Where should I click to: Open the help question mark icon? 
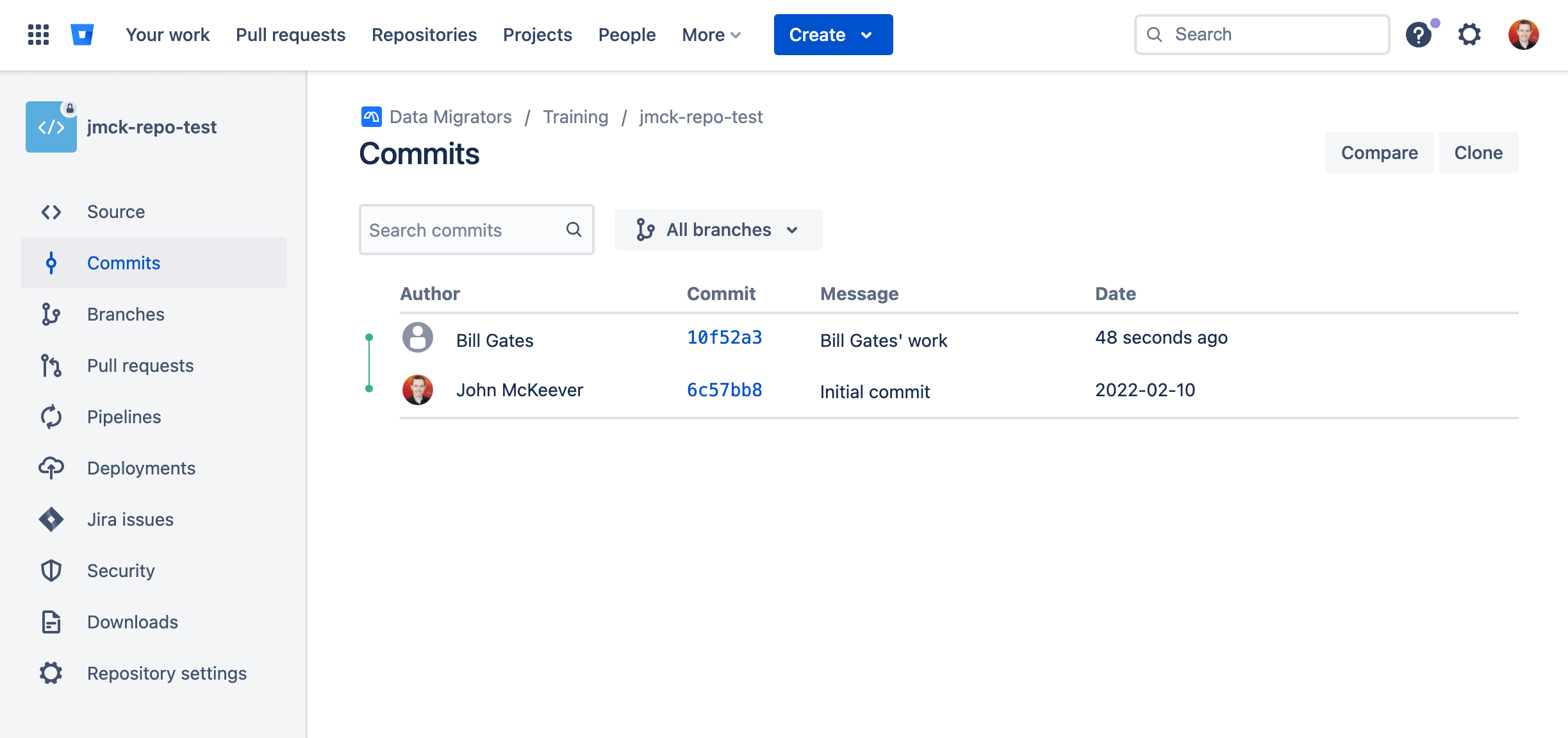pyautogui.click(x=1418, y=35)
